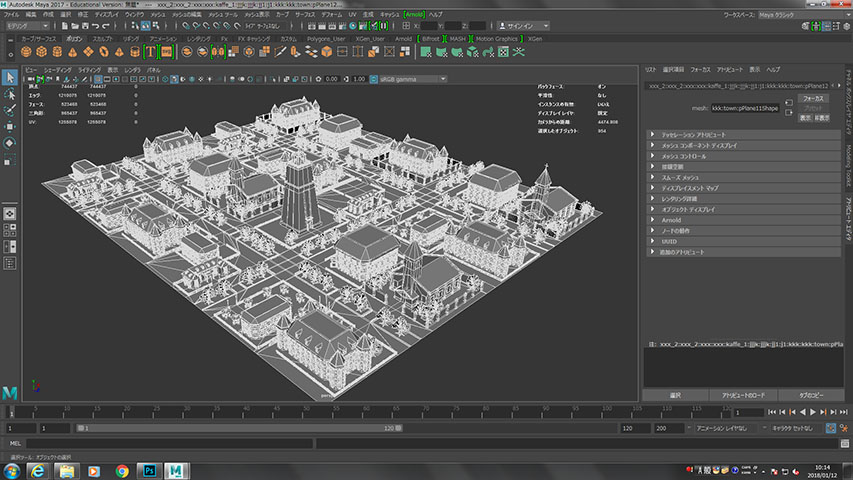Image resolution: width=853 pixels, height=480 pixels.
Task: Click the フォーカス button in Attribute Editor
Action: 813,99
